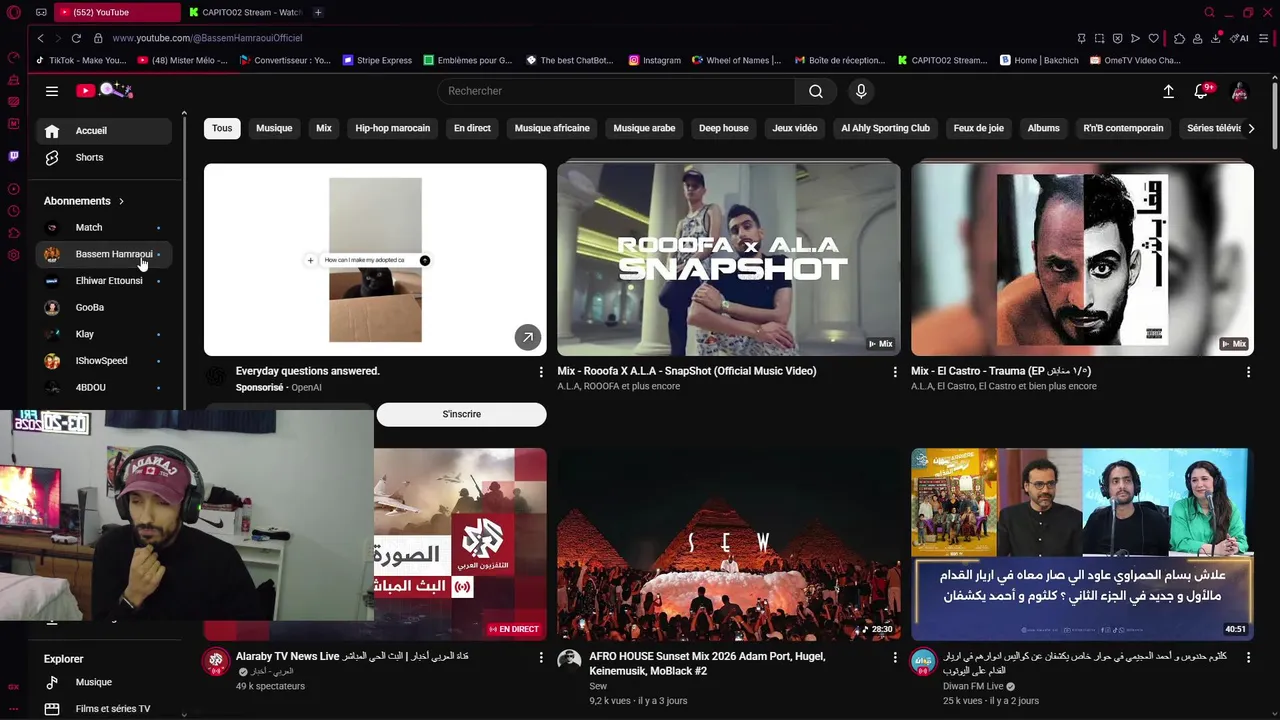Select the Tous filter chip
The height and width of the screenshot is (720, 1280).
click(x=222, y=128)
